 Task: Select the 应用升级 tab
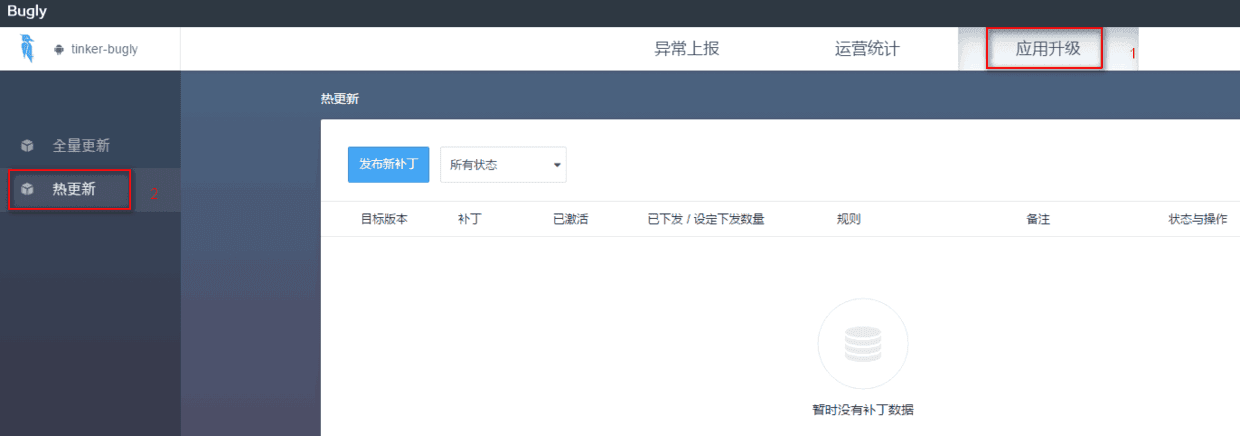pyautogui.click(x=1048, y=48)
